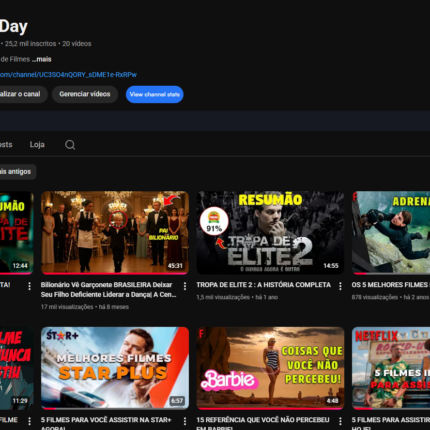Viewport: 430px width, 430px height.
Task: Play the Barbie 'Coisas que você não percebeu' thumbnail
Action: [270, 368]
